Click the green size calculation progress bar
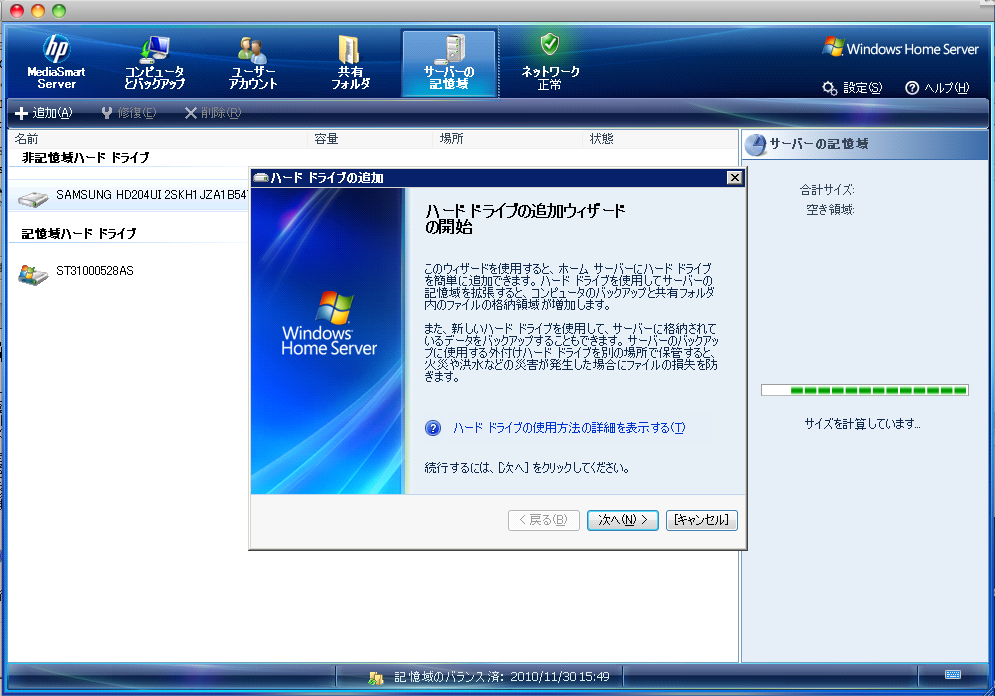This screenshot has width=995, height=696. tap(864, 390)
